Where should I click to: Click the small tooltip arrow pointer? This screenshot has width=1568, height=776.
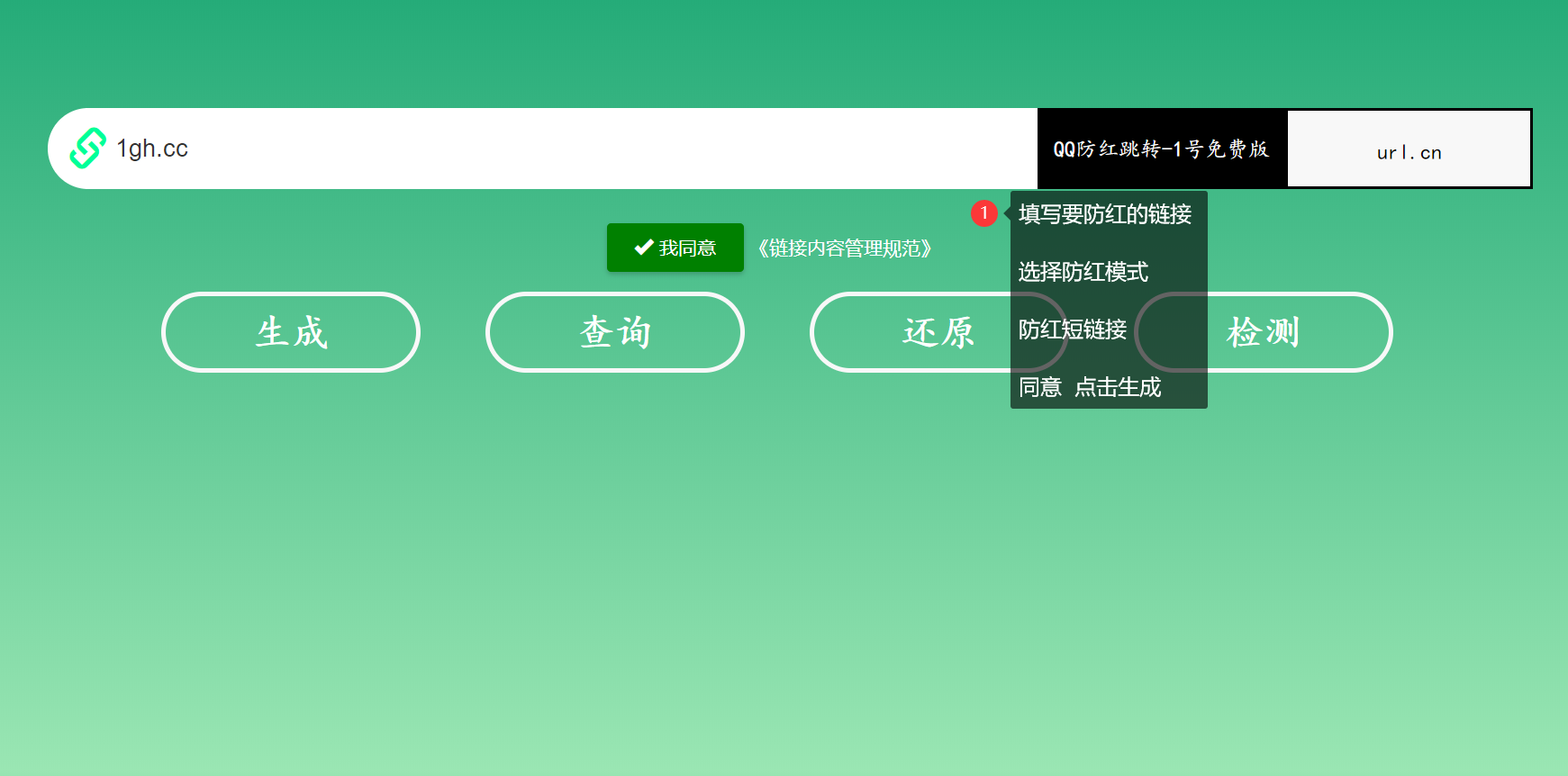(x=1007, y=214)
